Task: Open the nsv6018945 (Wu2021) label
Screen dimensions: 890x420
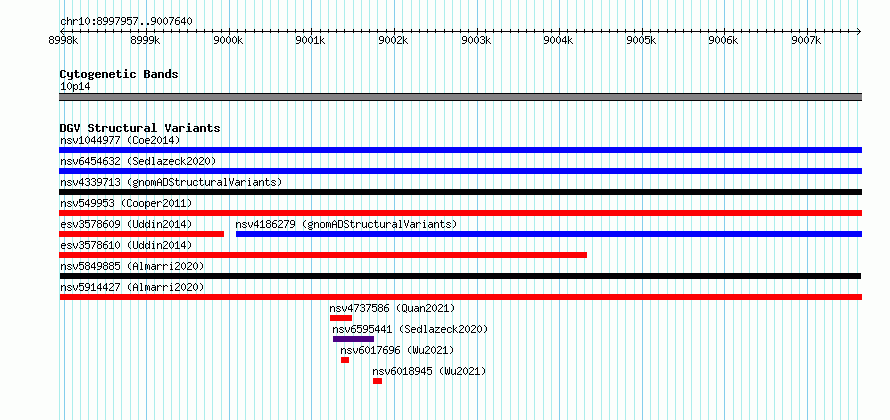Action: click(430, 371)
